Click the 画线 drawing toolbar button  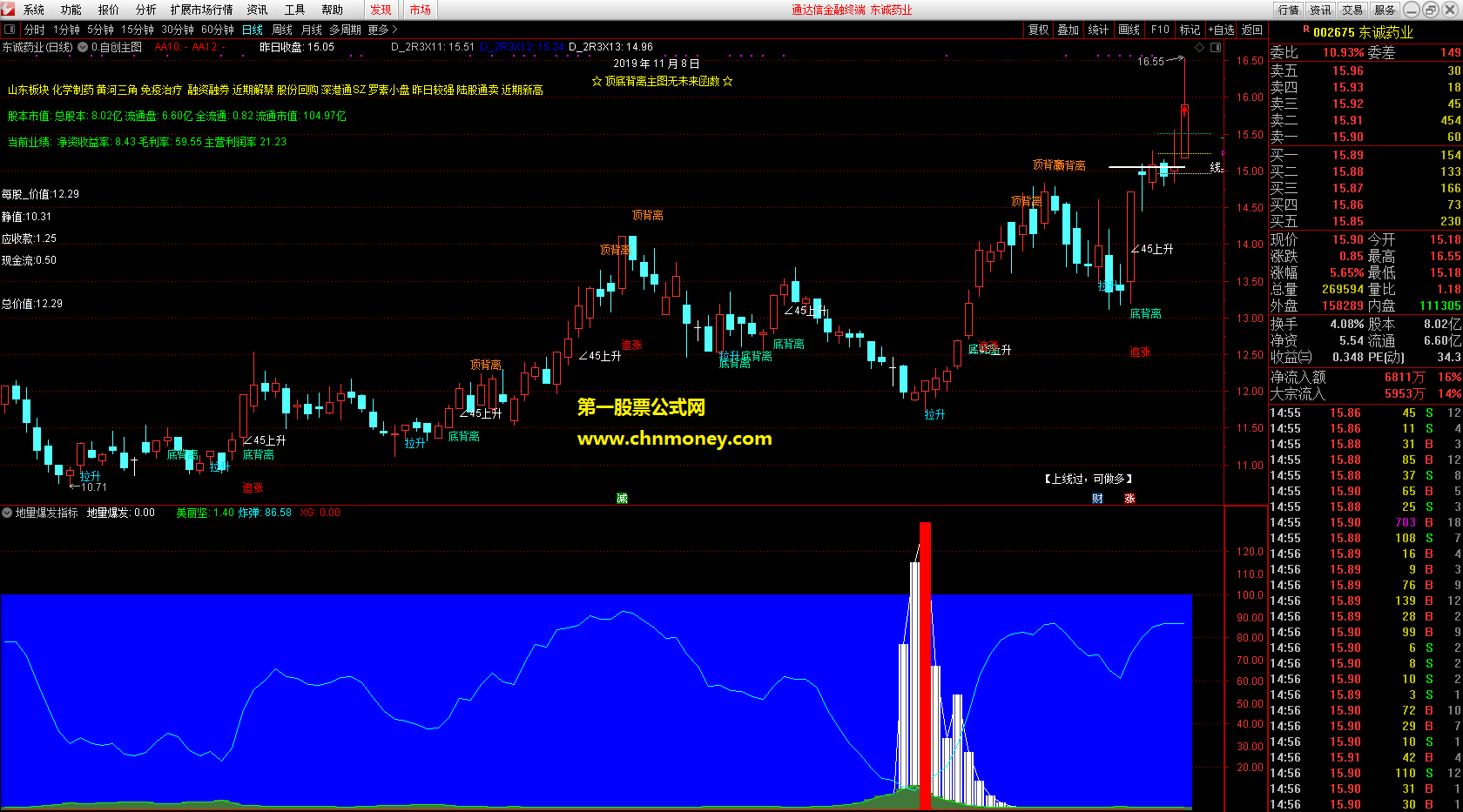coord(1129,30)
